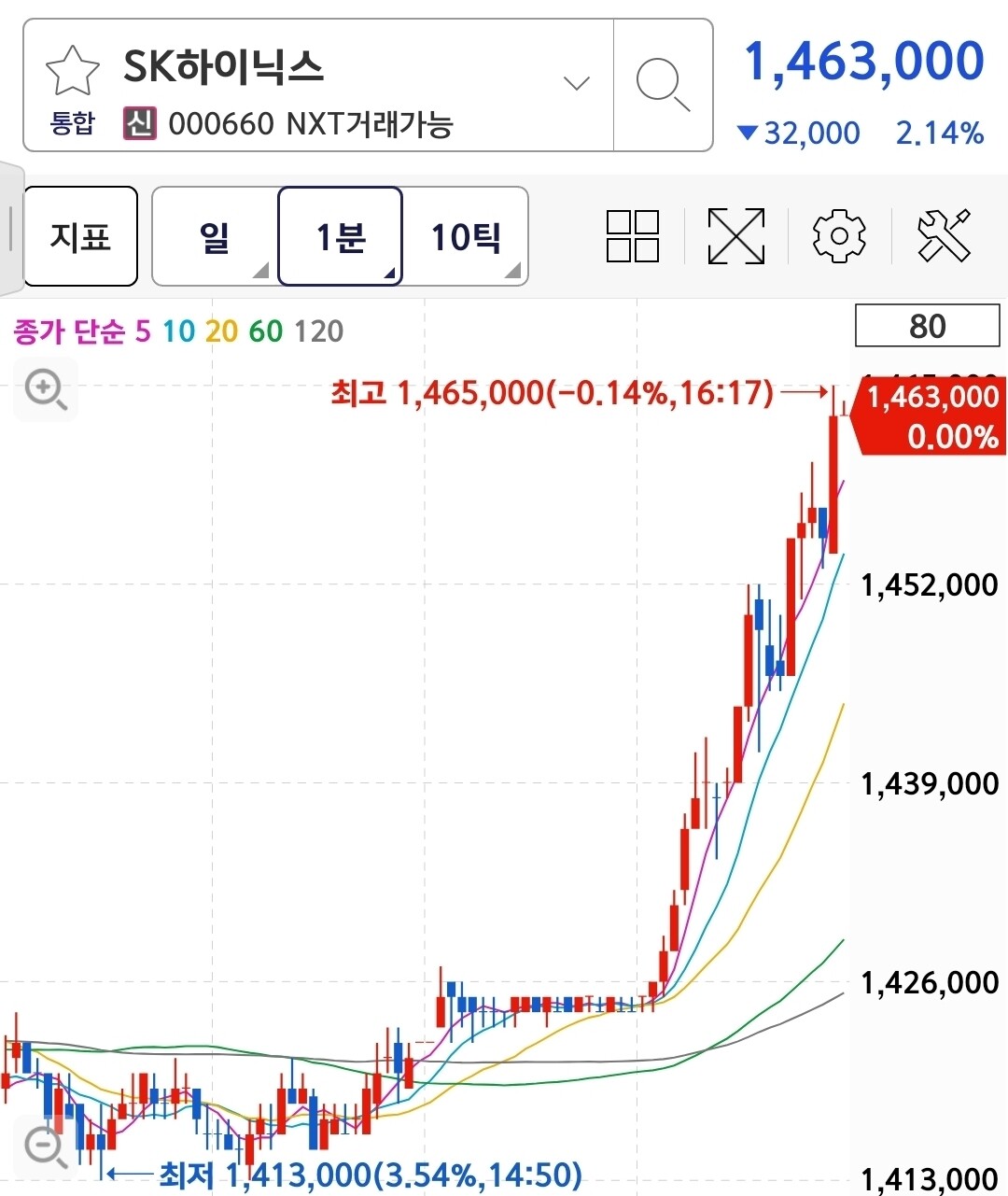Screen dimensions: 1008x1196
Task: Toggle the 5-period moving average line
Action: tap(143, 331)
